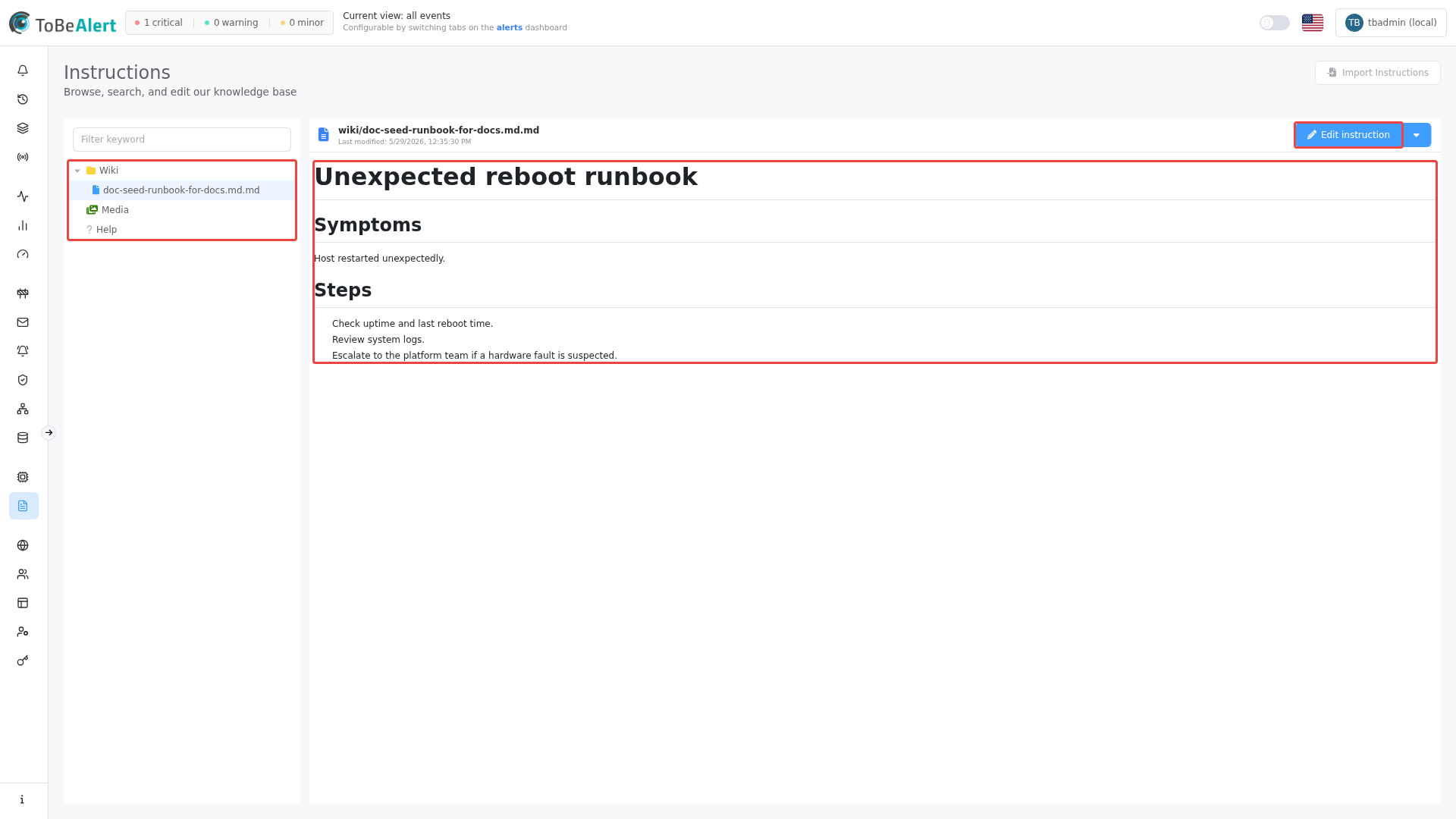Select doc-seed-runbook-for-docs.md.md in the tree
The width and height of the screenshot is (1456, 819).
[x=182, y=190]
